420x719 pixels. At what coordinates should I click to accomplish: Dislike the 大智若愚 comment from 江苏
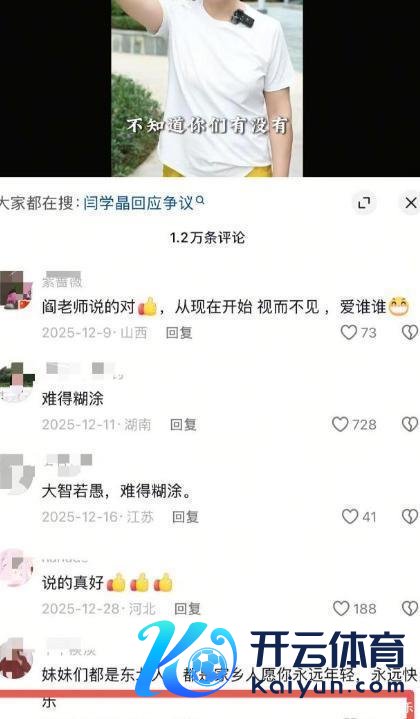point(410,516)
